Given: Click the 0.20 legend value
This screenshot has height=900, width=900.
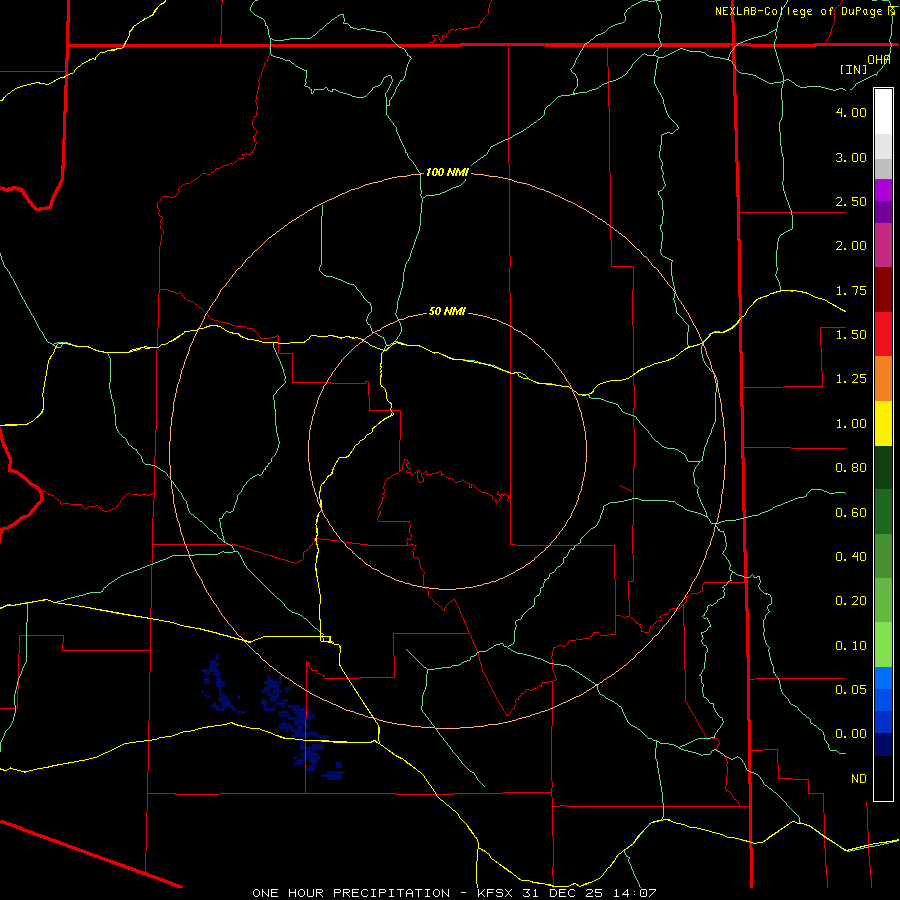Looking at the screenshot, I should tap(851, 601).
